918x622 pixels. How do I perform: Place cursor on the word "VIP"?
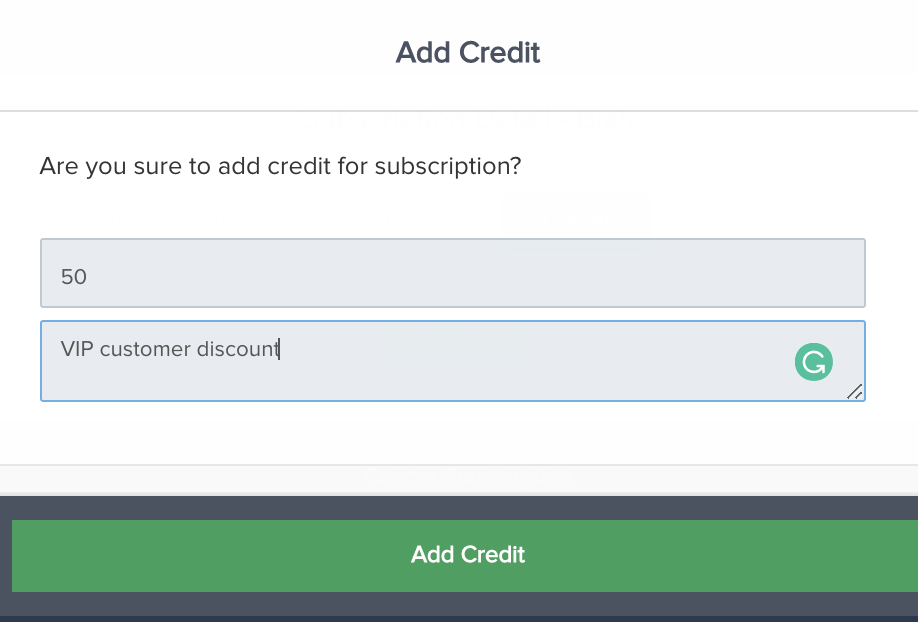coord(77,349)
